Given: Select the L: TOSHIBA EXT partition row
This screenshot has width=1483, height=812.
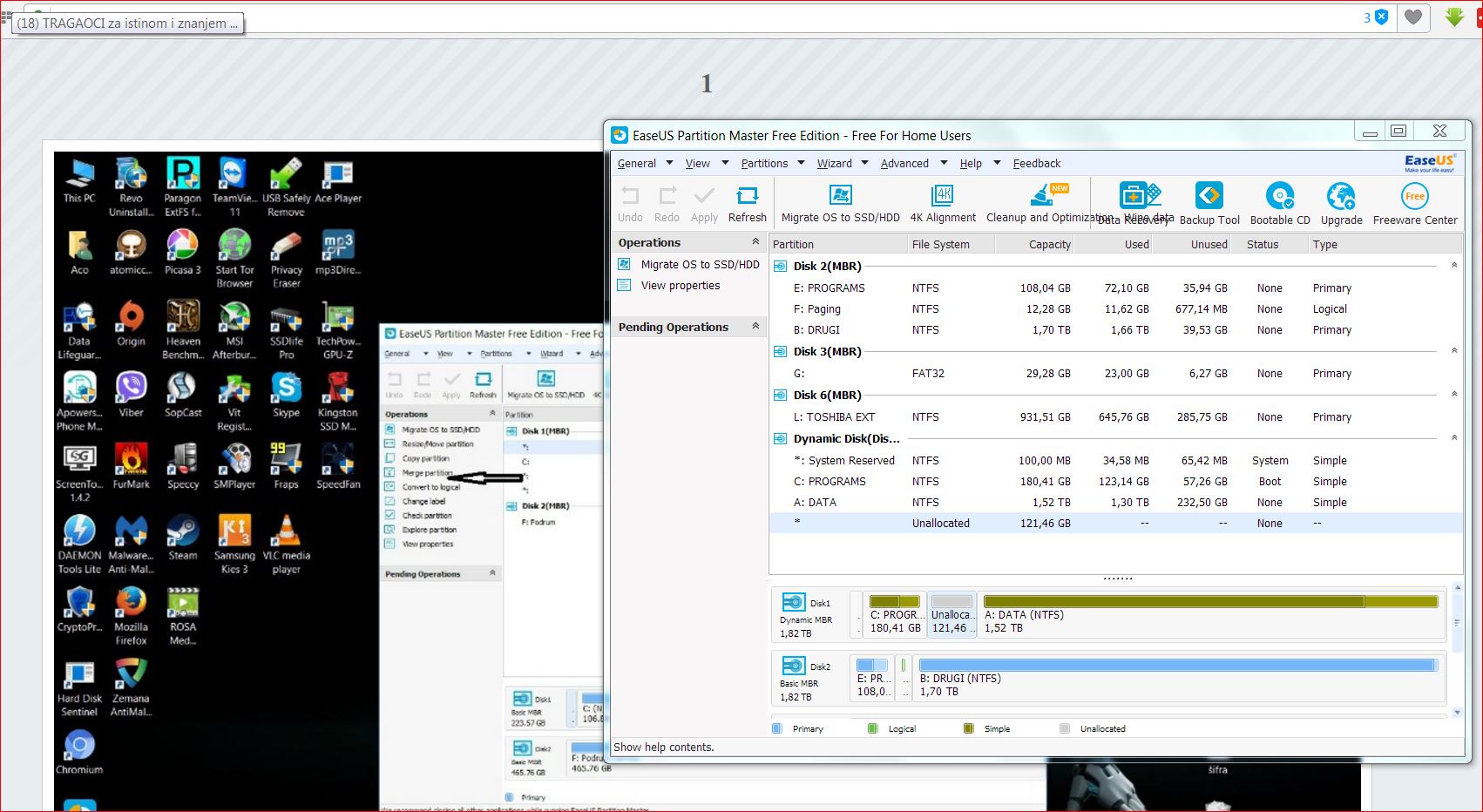Looking at the screenshot, I should [x=1115, y=417].
